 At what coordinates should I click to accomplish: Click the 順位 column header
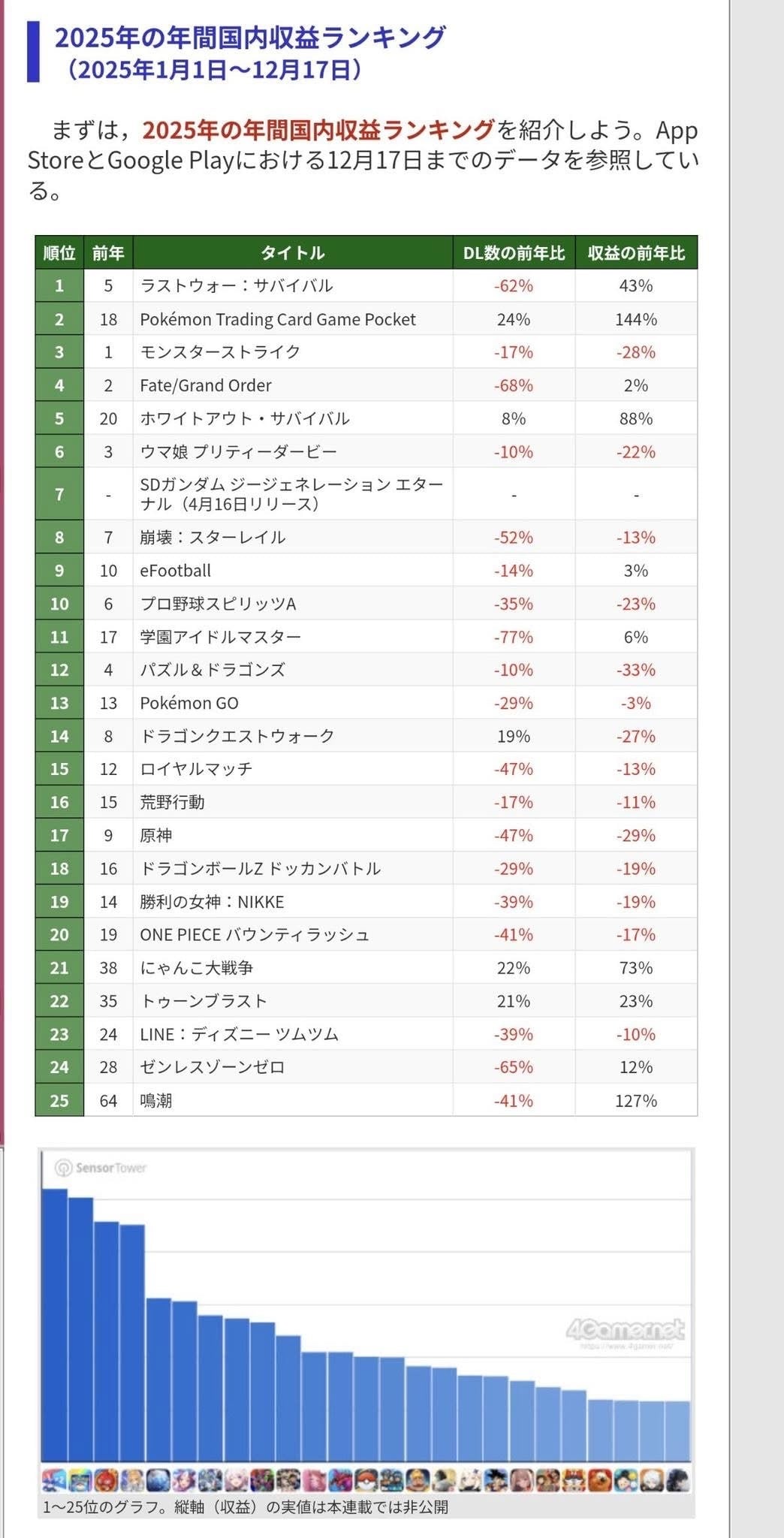tap(59, 253)
